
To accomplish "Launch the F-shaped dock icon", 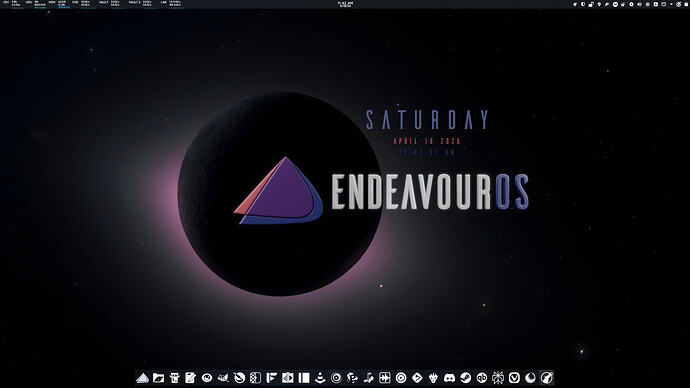I will pyautogui.click(x=272, y=377).
